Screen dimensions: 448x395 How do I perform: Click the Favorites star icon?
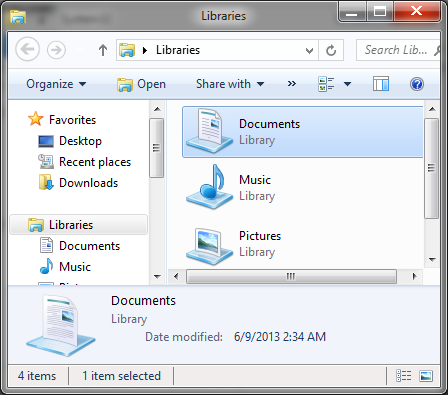36,119
